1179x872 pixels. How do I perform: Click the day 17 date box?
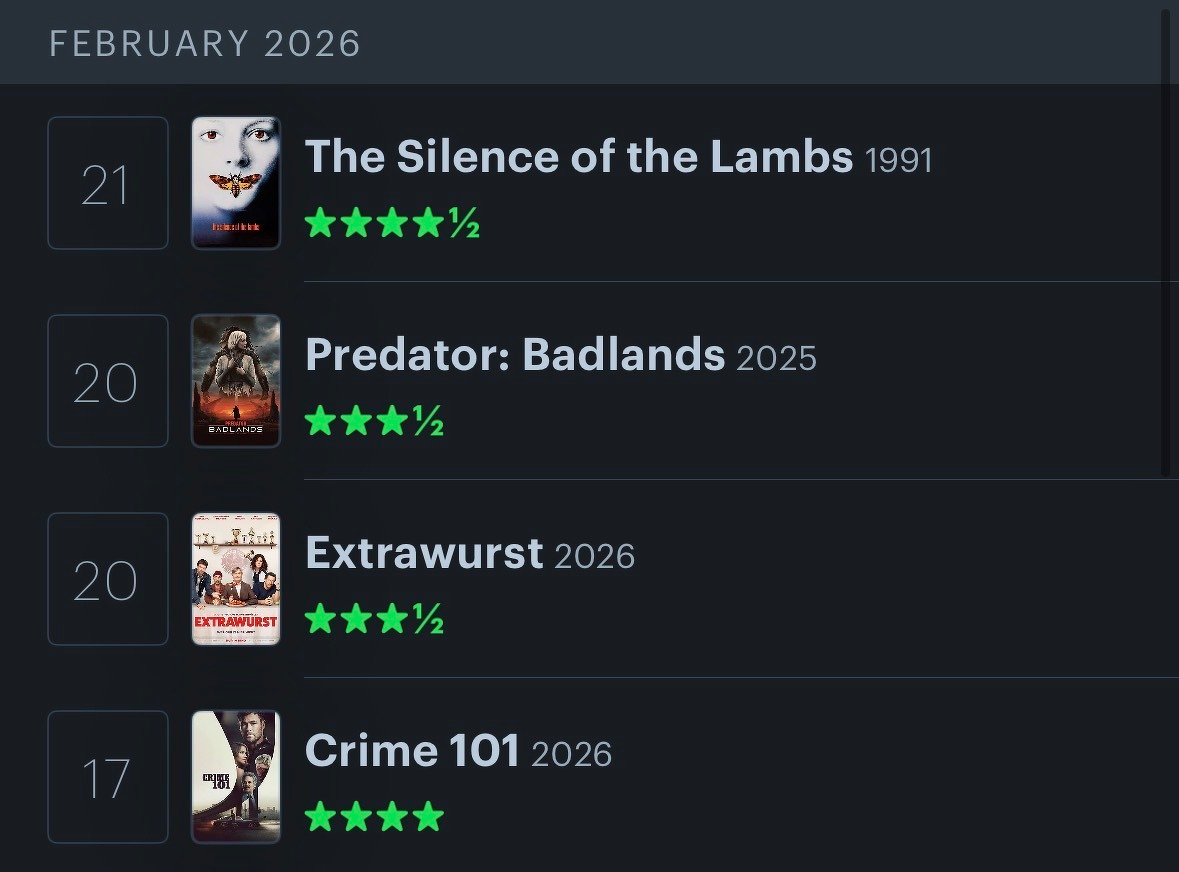[x=107, y=777]
